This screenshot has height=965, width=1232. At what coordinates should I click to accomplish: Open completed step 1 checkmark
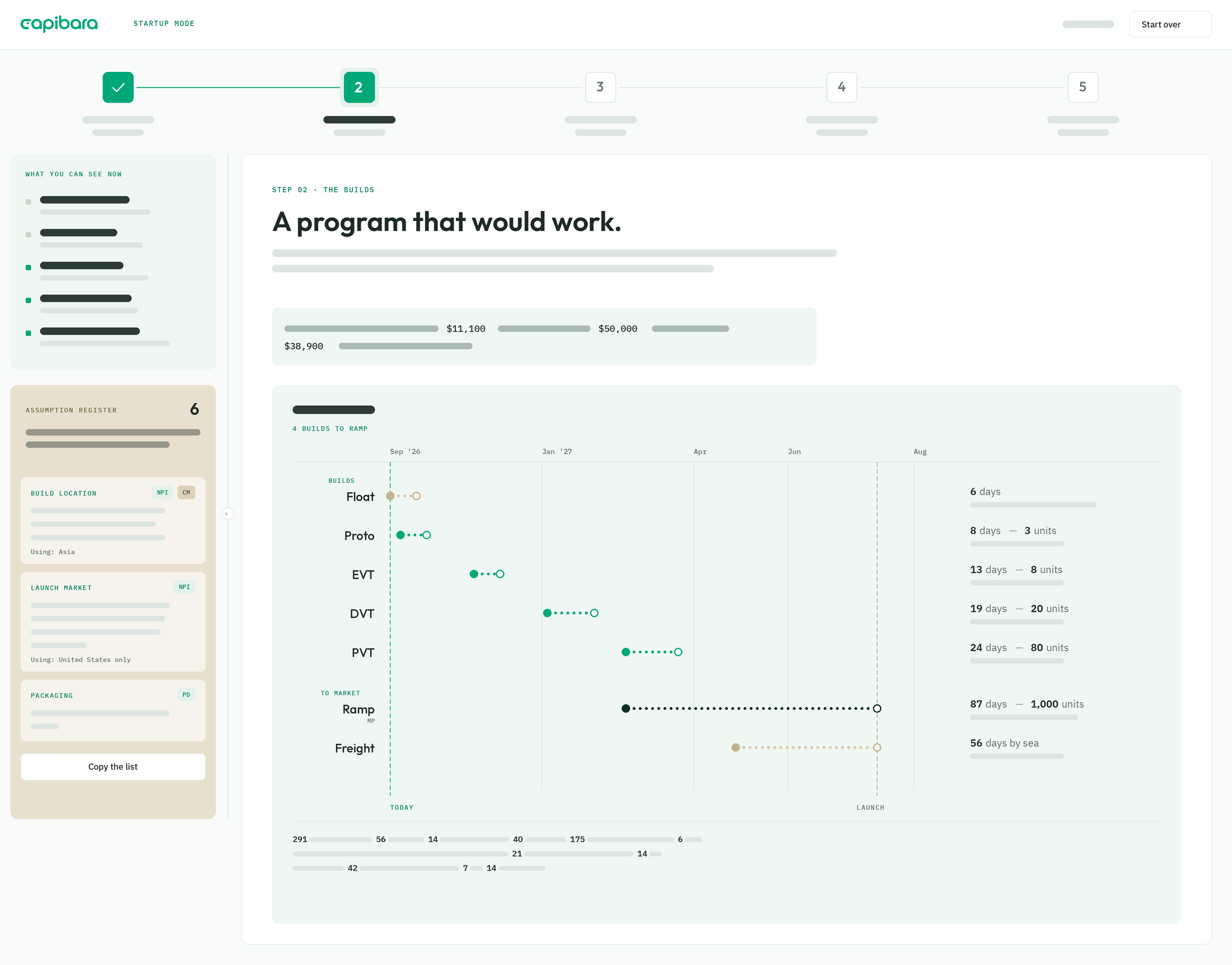point(118,87)
